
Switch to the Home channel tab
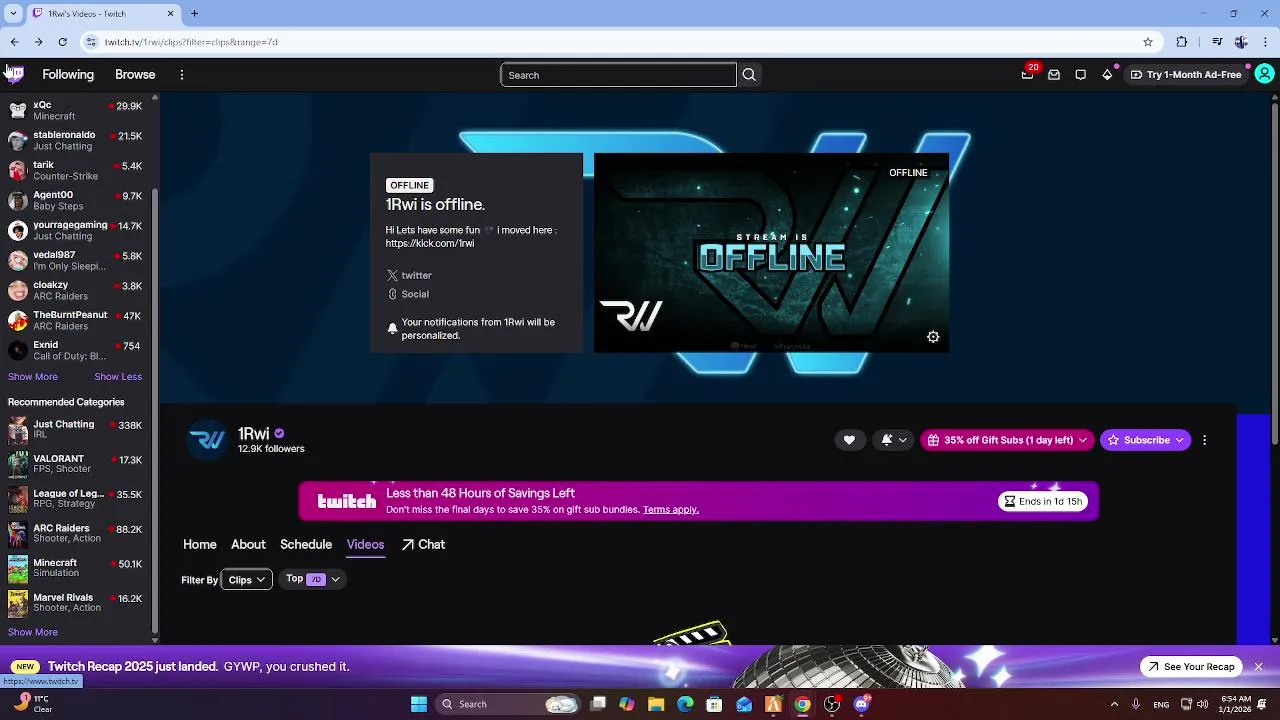tap(200, 545)
